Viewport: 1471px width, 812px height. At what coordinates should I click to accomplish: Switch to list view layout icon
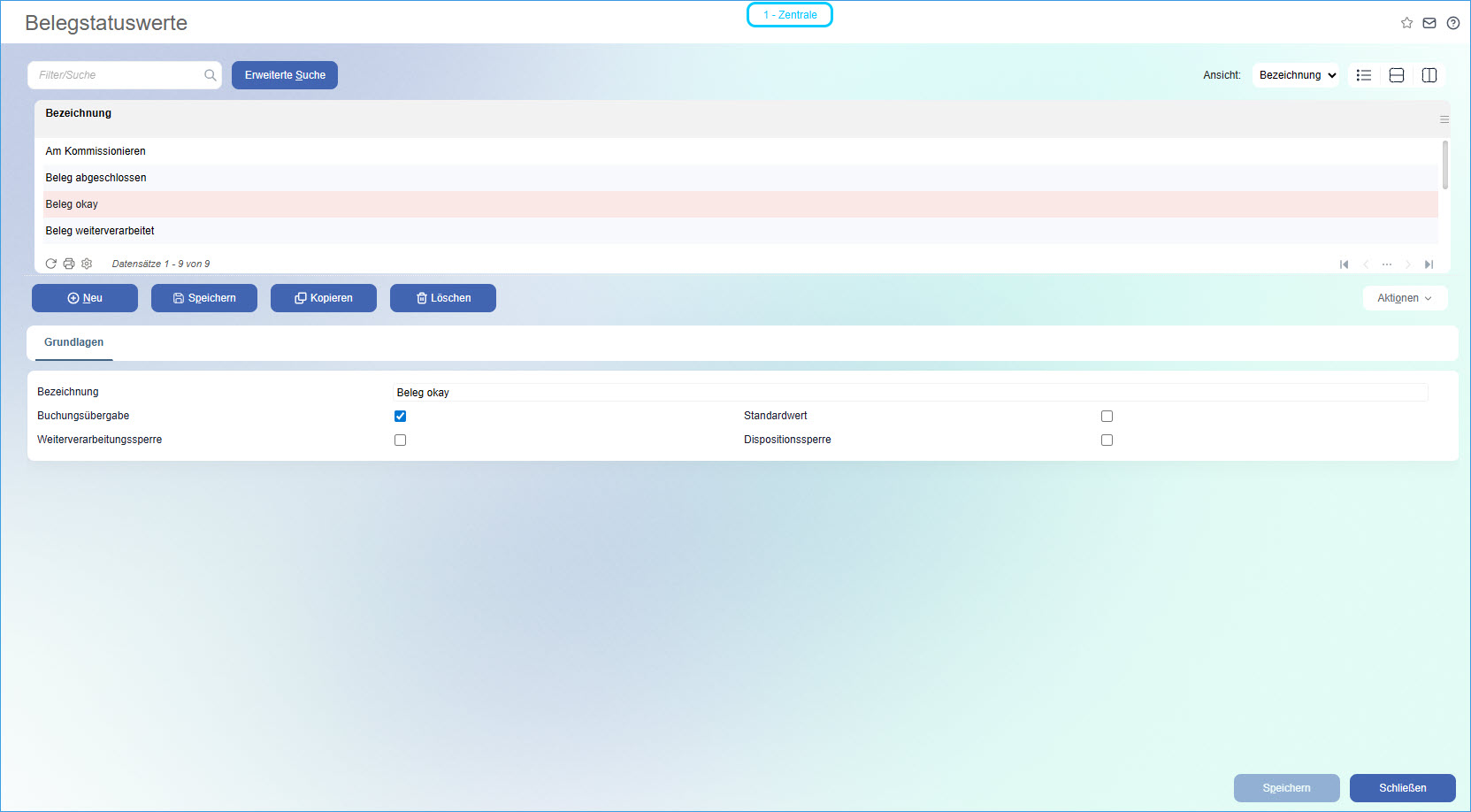(1364, 75)
